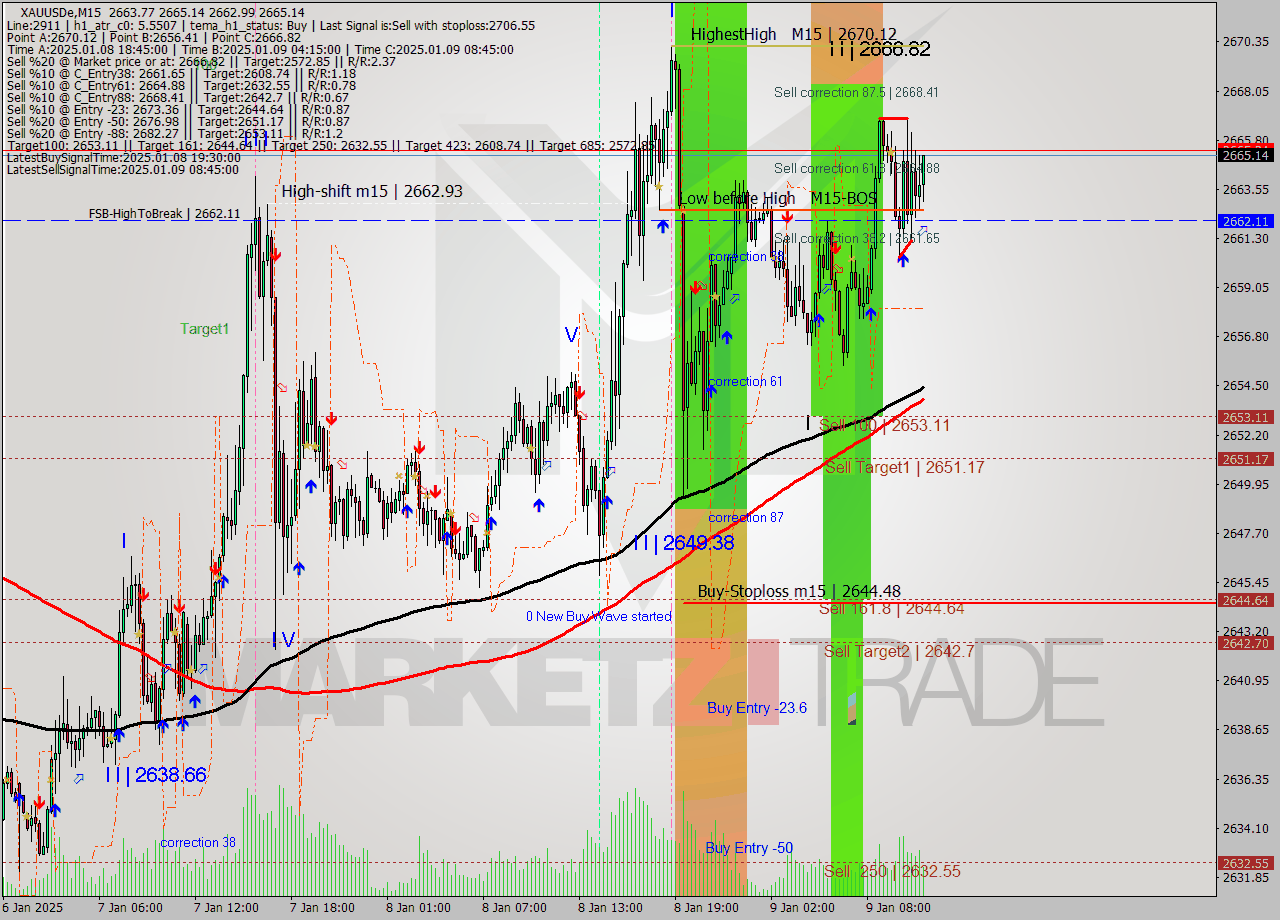The width and height of the screenshot is (1280, 920).
Task: Select the 2647.70 price scale value
Action: click(x=1246, y=533)
